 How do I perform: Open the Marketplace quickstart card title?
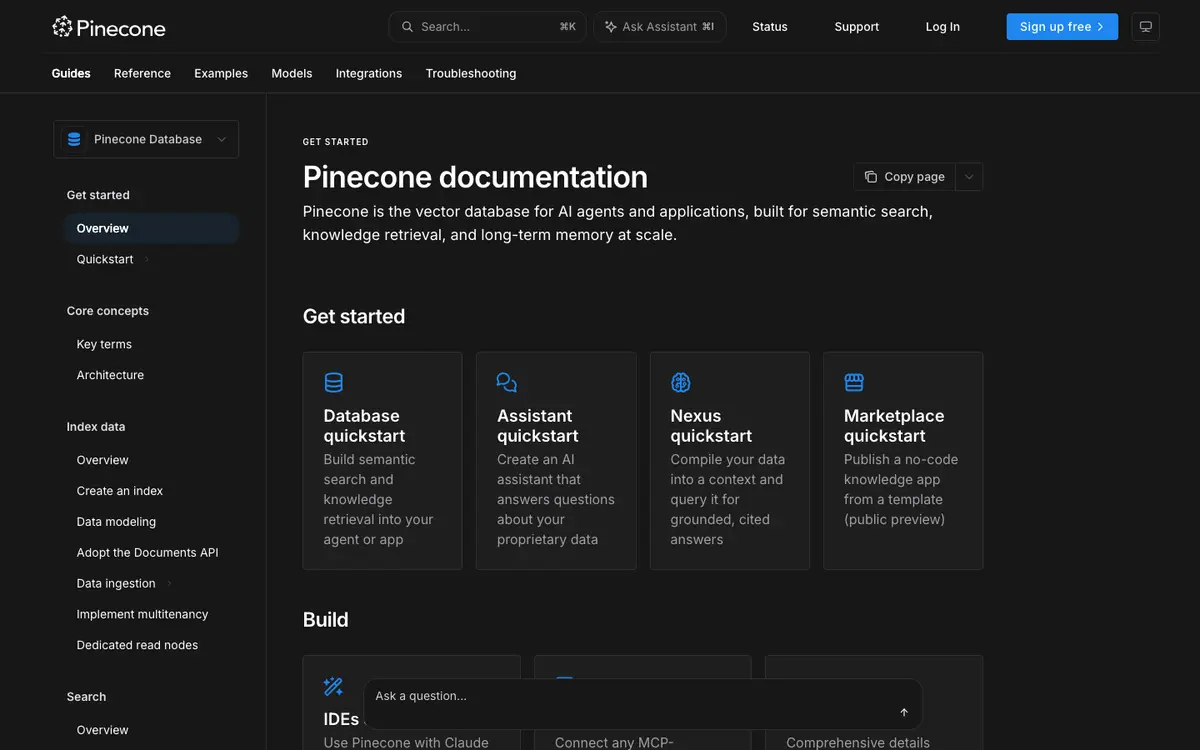[x=894, y=426]
